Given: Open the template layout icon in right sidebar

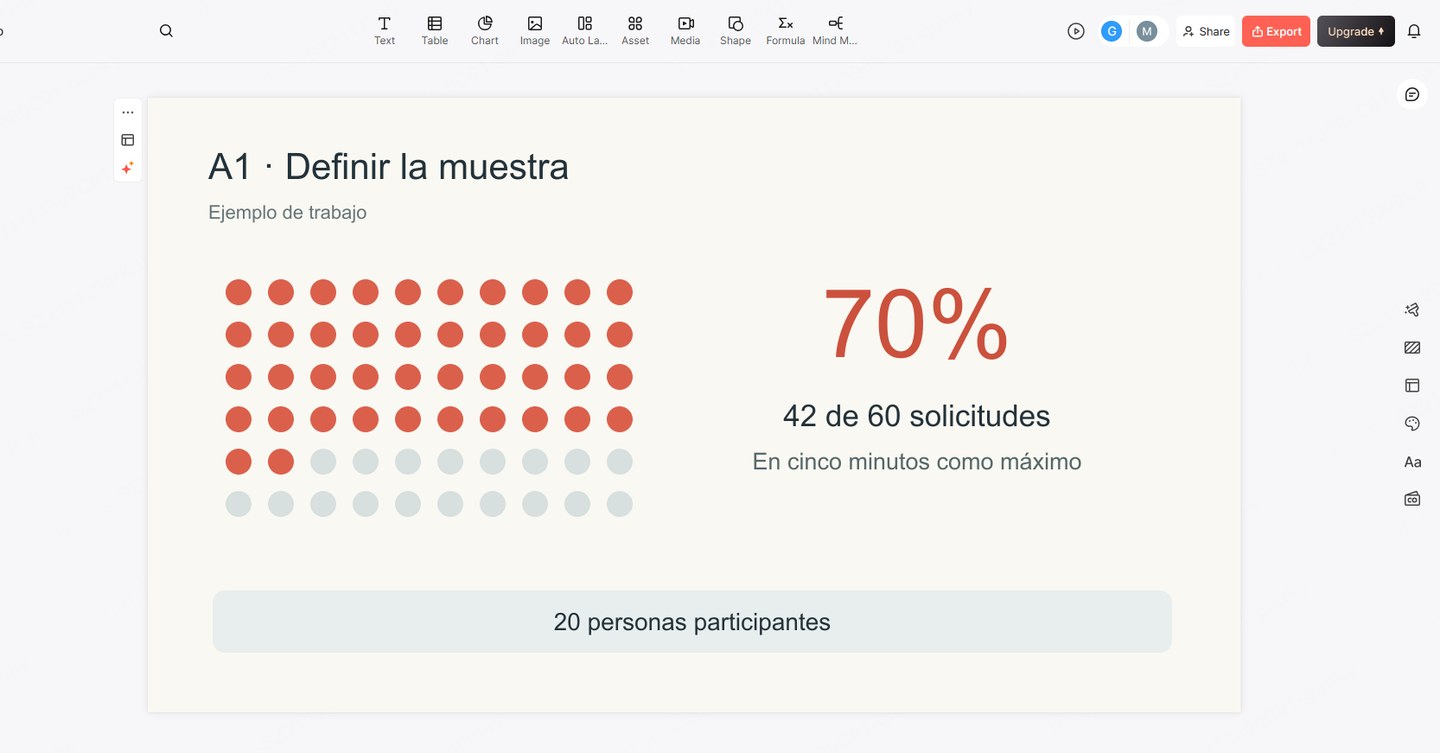Looking at the screenshot, I should point(1412,385).
